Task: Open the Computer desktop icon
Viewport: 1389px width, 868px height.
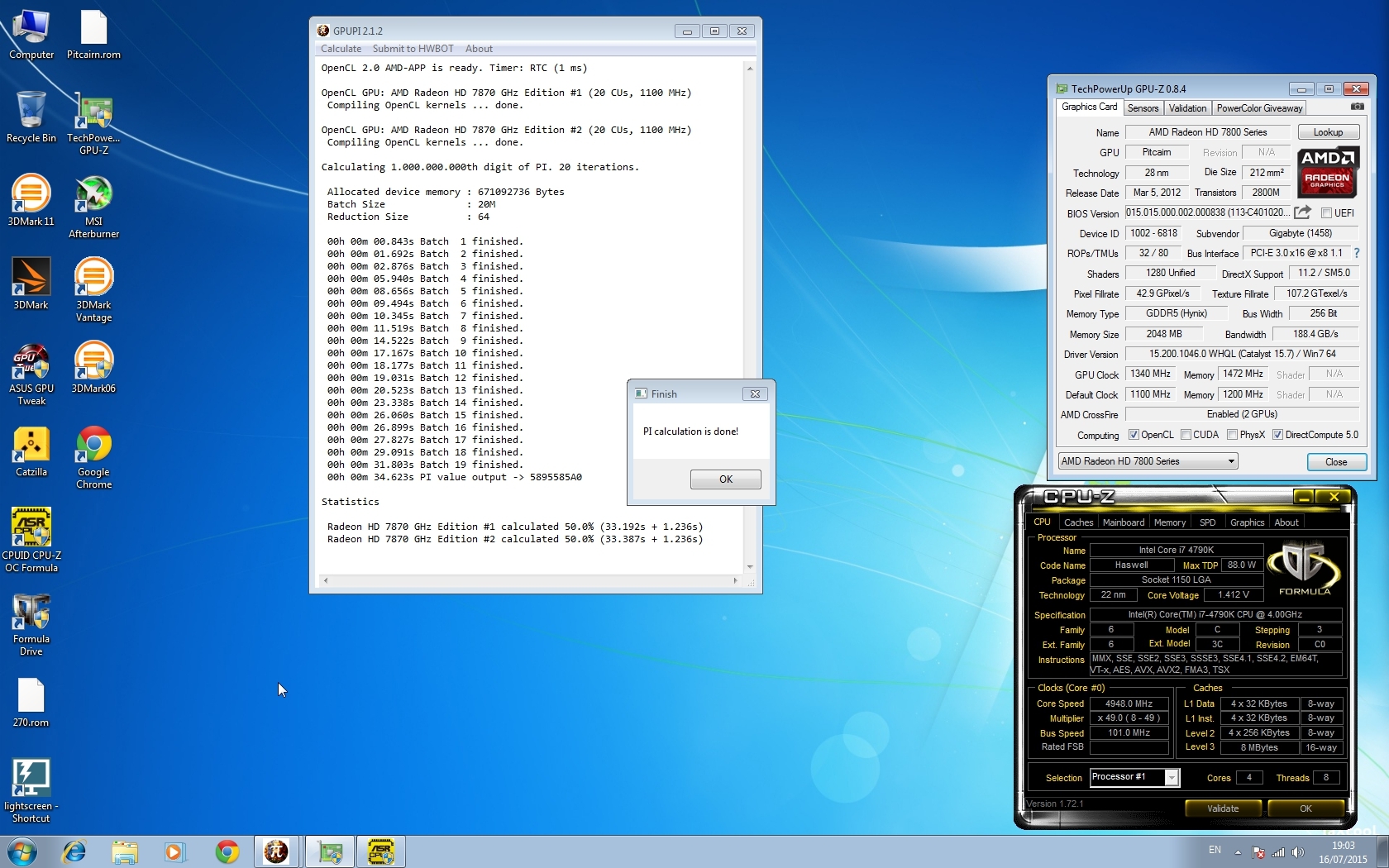Action: (31, 35)
